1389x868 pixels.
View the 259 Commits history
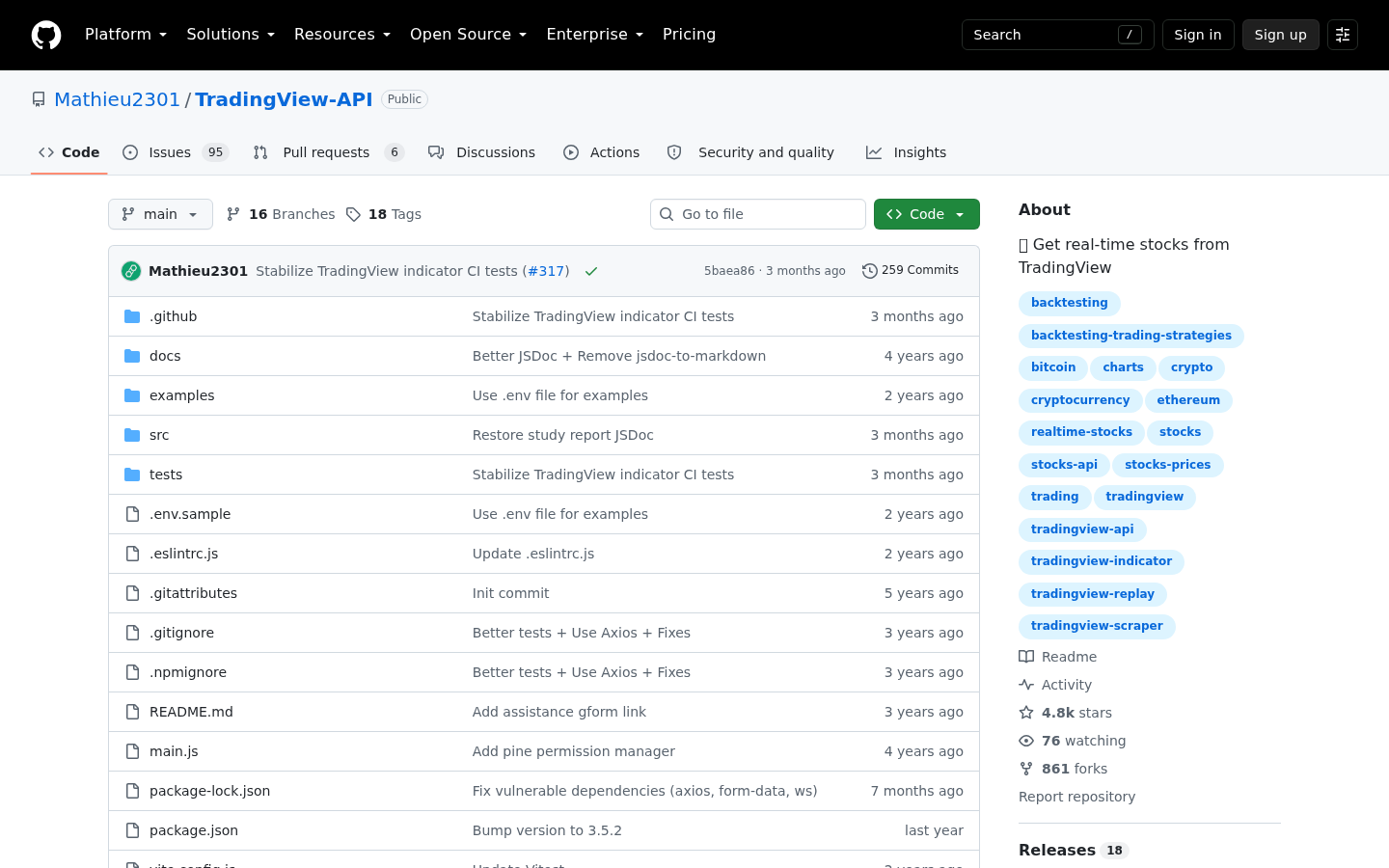coord(911,270)
